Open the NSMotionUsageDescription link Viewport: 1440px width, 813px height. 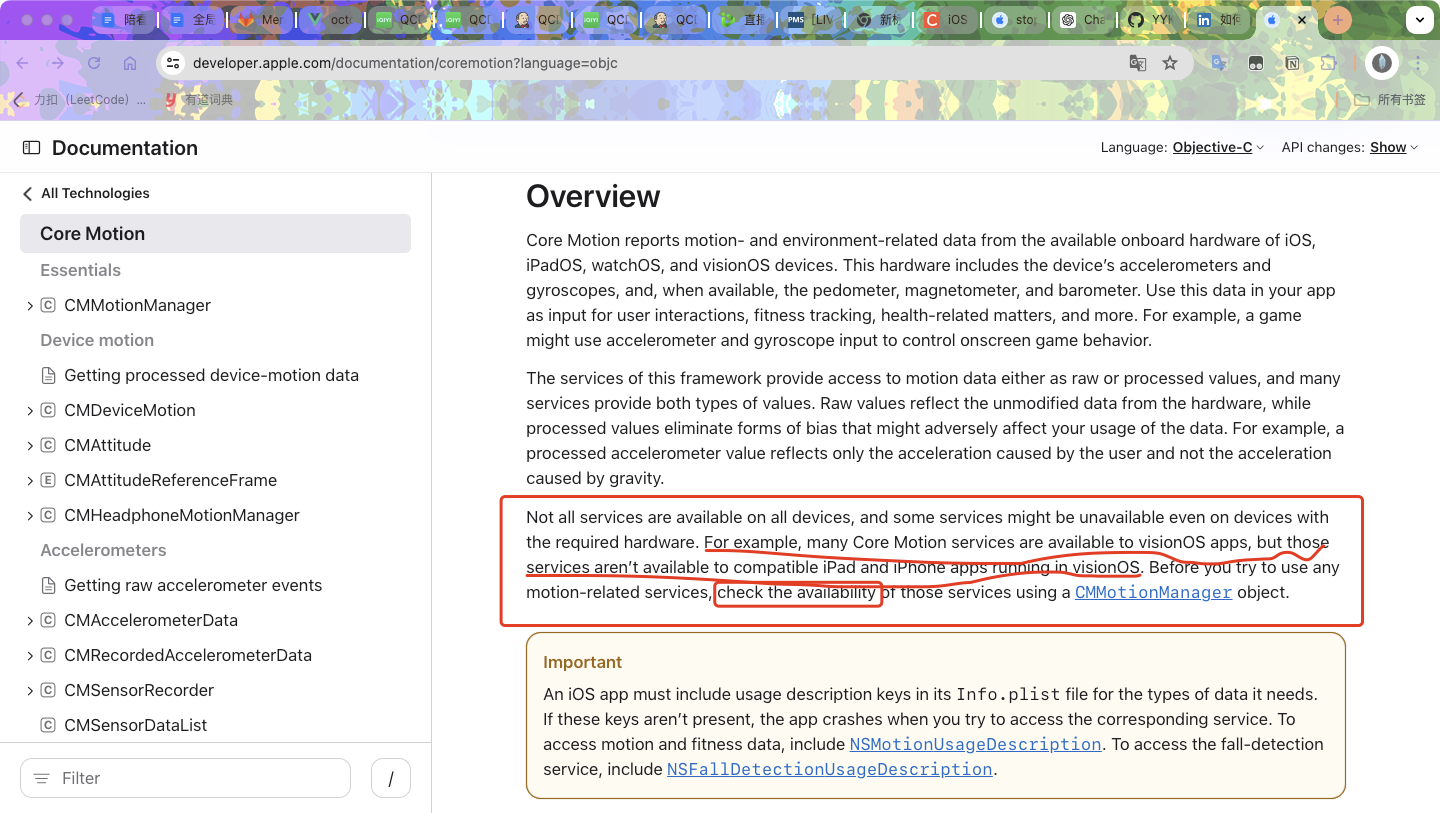[x=975, y=745]
